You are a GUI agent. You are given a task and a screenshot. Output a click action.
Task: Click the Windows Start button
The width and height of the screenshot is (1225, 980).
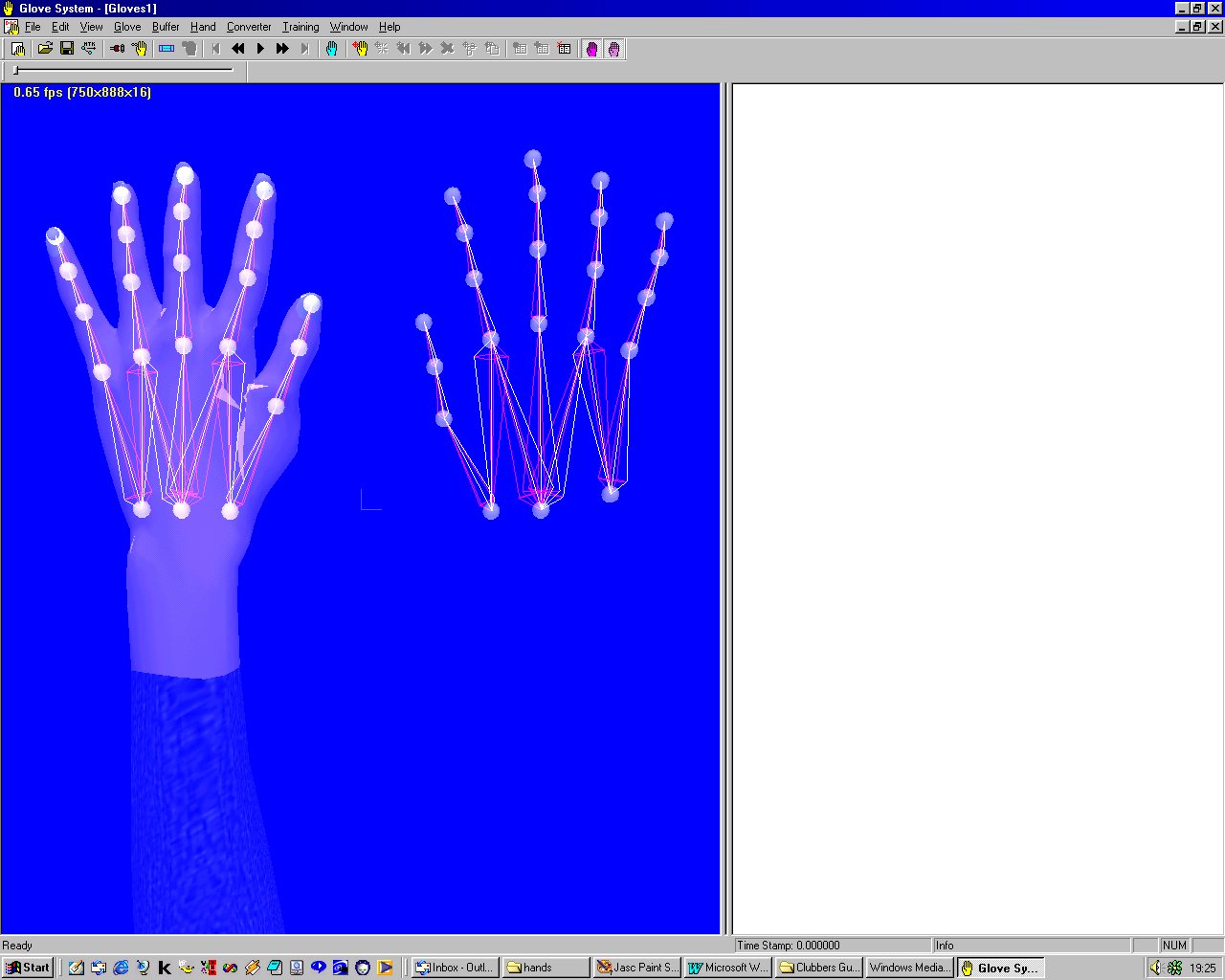(x=28, y=968)
